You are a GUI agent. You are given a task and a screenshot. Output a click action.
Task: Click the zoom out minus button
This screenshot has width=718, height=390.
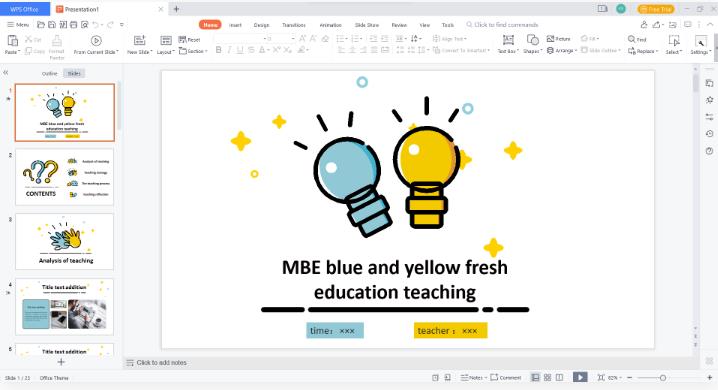tap(629, 378)
